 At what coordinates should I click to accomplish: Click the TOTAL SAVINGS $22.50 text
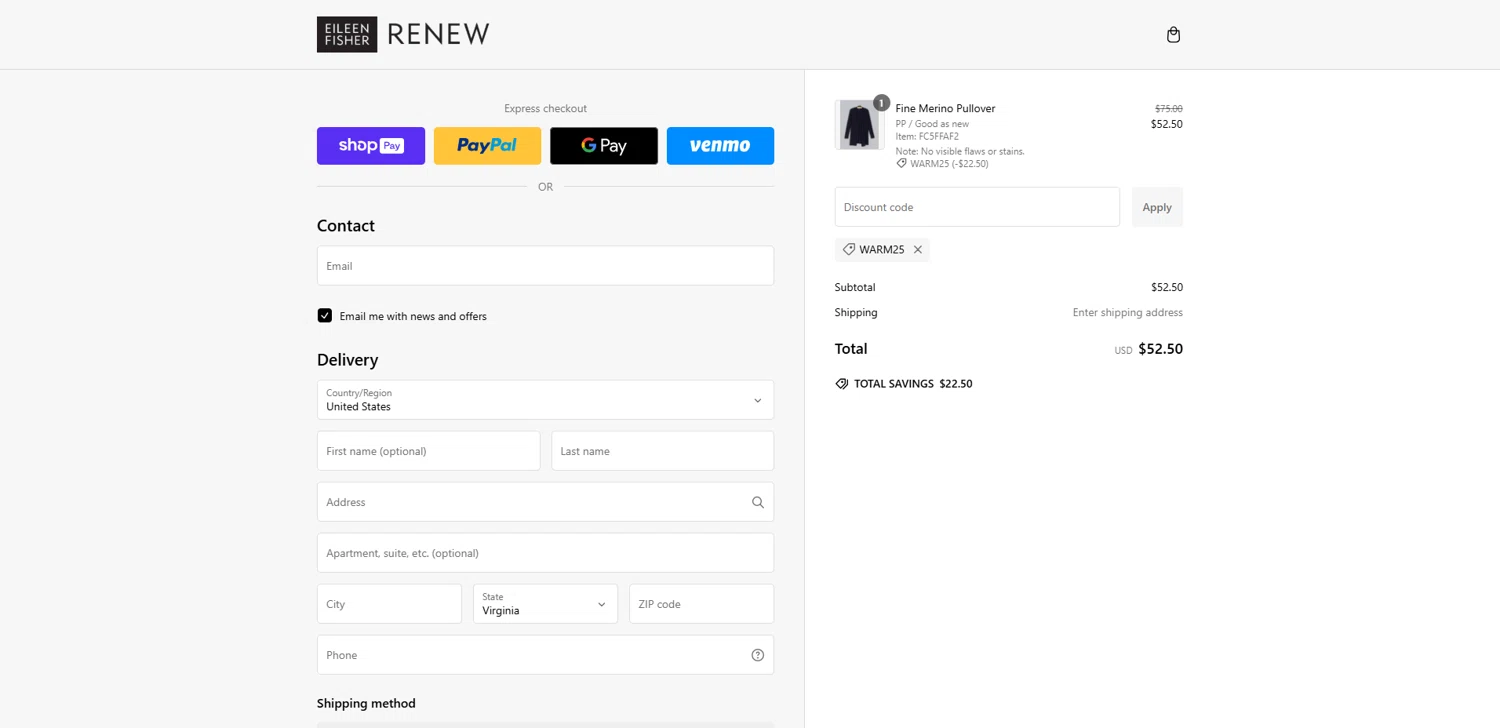tap(913, 384)
